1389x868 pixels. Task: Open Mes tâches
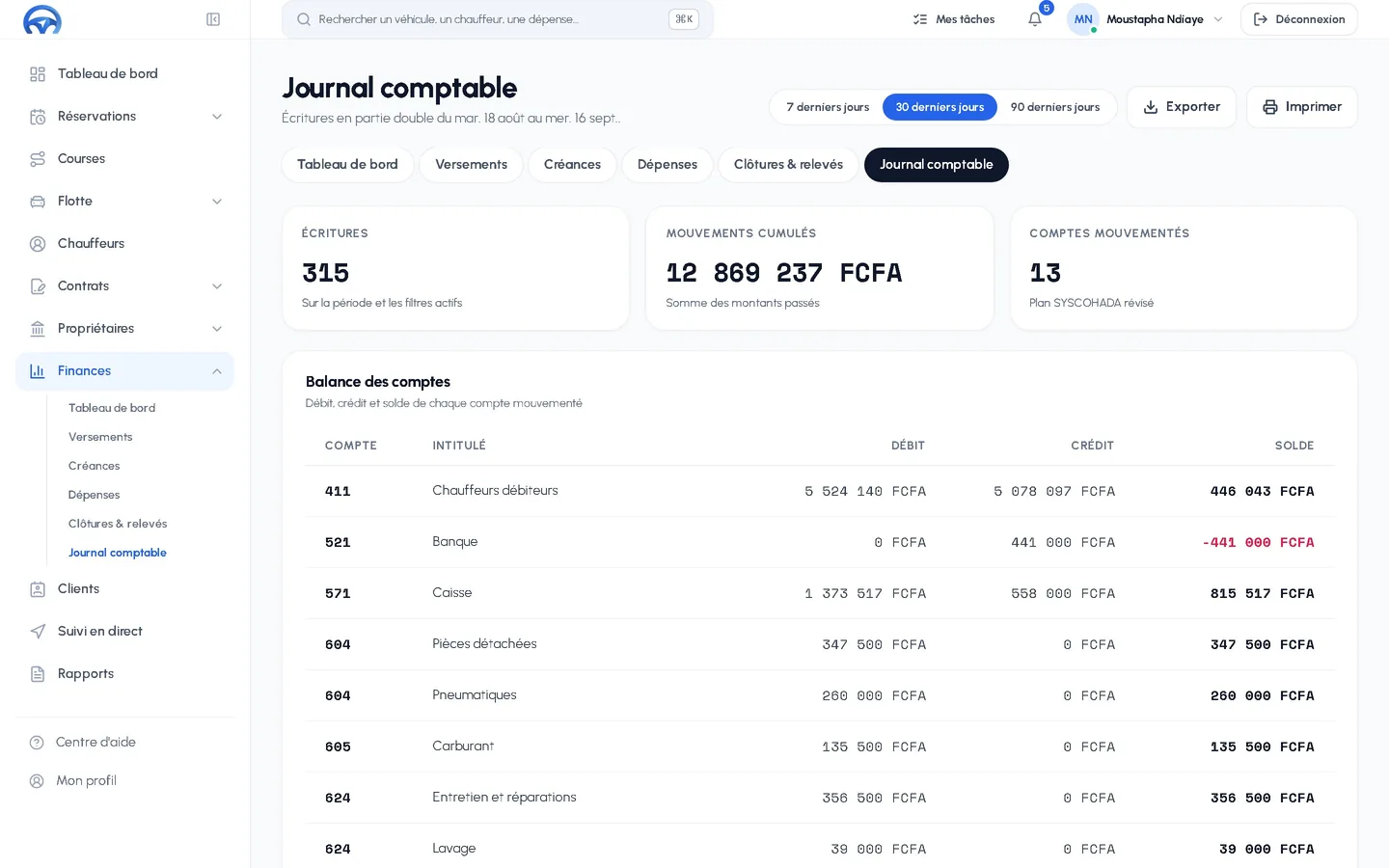coord(954,19)
